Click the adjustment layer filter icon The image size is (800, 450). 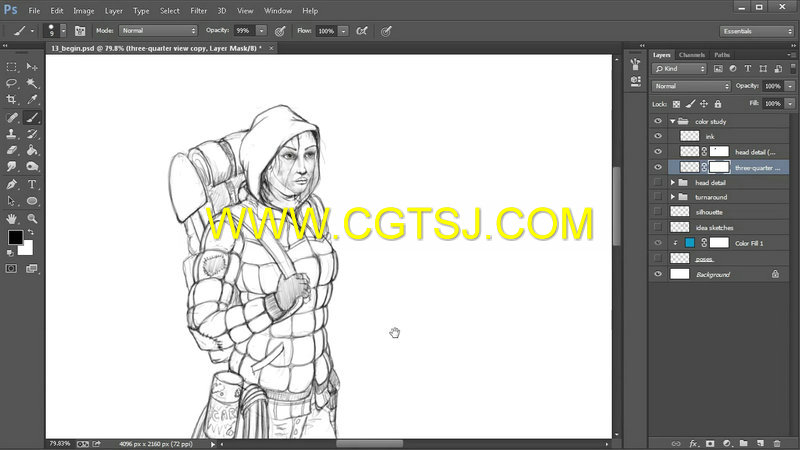tap(733, 68)
